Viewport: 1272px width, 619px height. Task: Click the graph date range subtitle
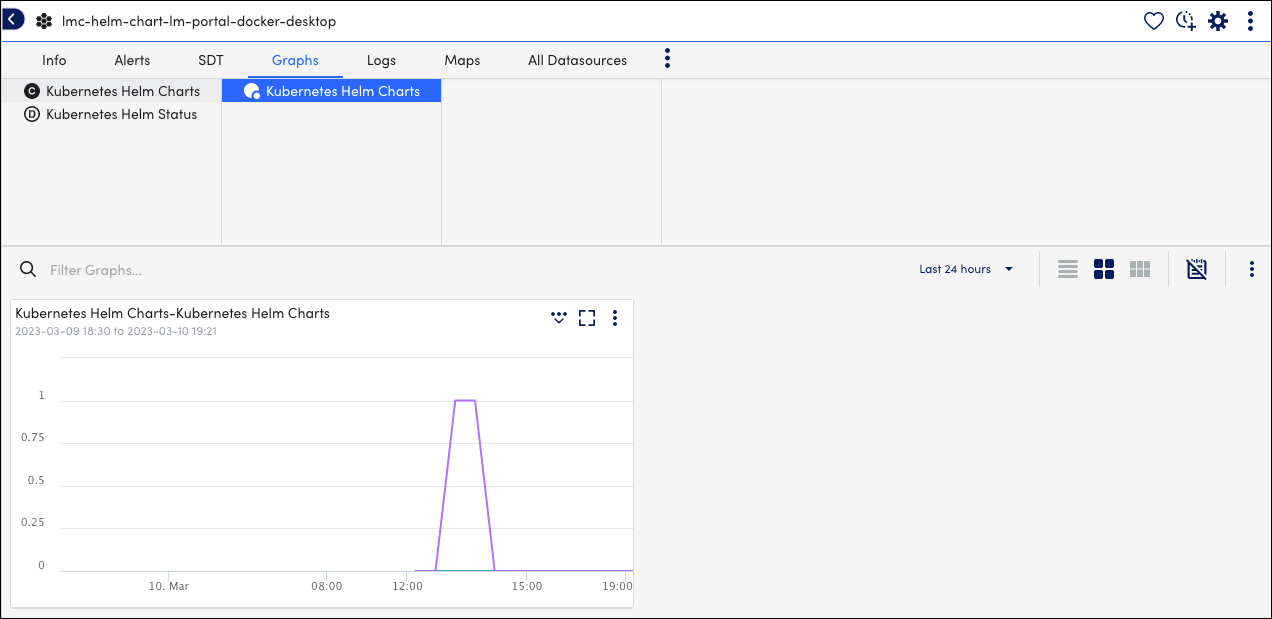[x=116, y=331]
